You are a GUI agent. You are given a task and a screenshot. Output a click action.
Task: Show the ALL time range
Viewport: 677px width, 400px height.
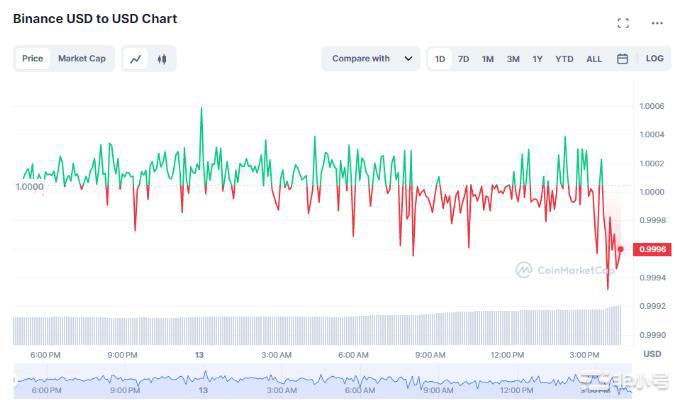tap(594, 59)
